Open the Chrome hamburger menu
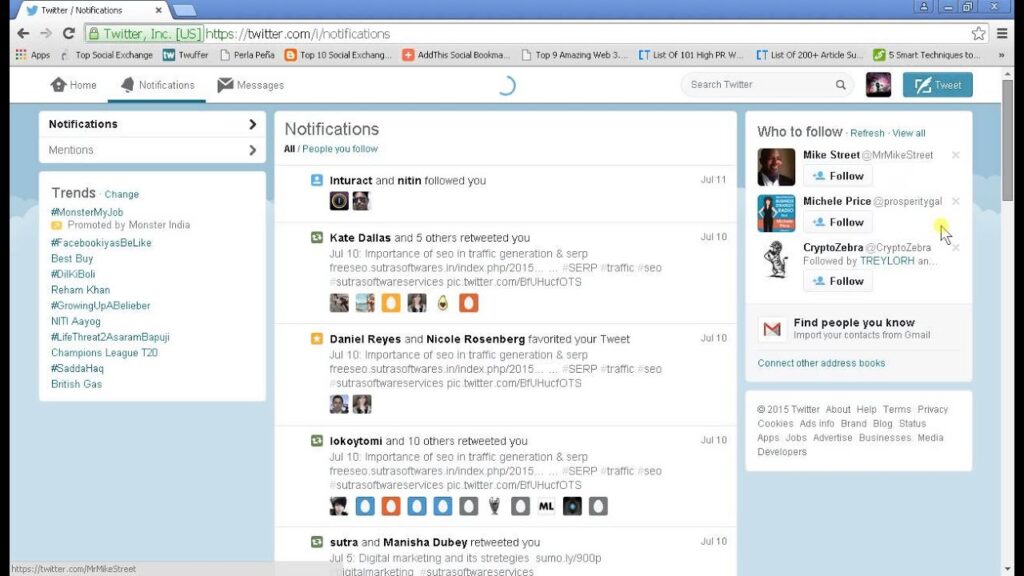1024x576 pixels. [1002, 33]
